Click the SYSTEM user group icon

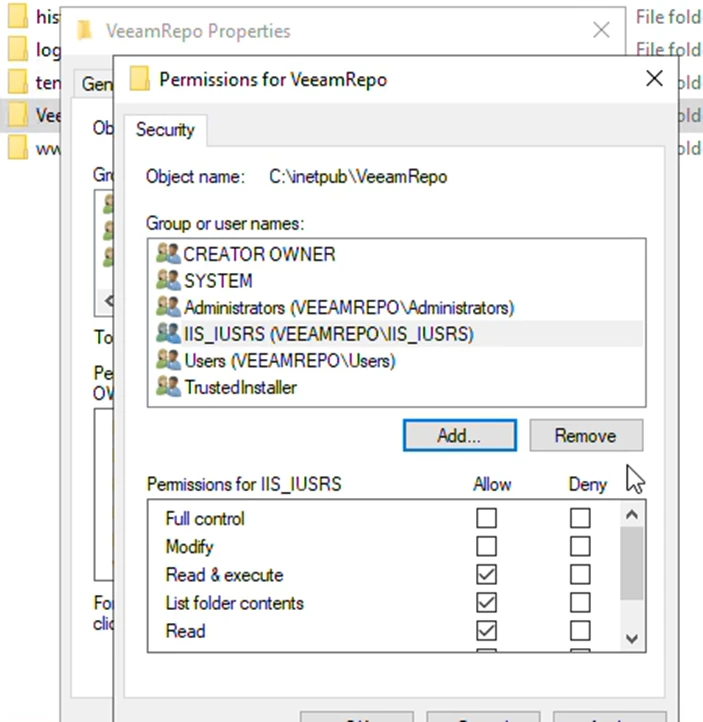click(168, 280)
